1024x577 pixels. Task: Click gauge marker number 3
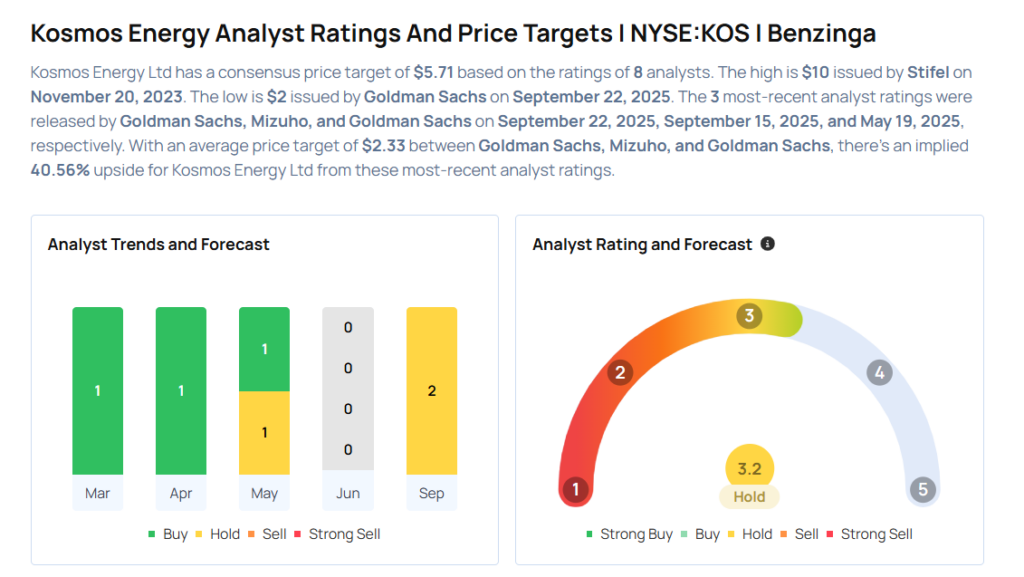click(x=748, y=317)
